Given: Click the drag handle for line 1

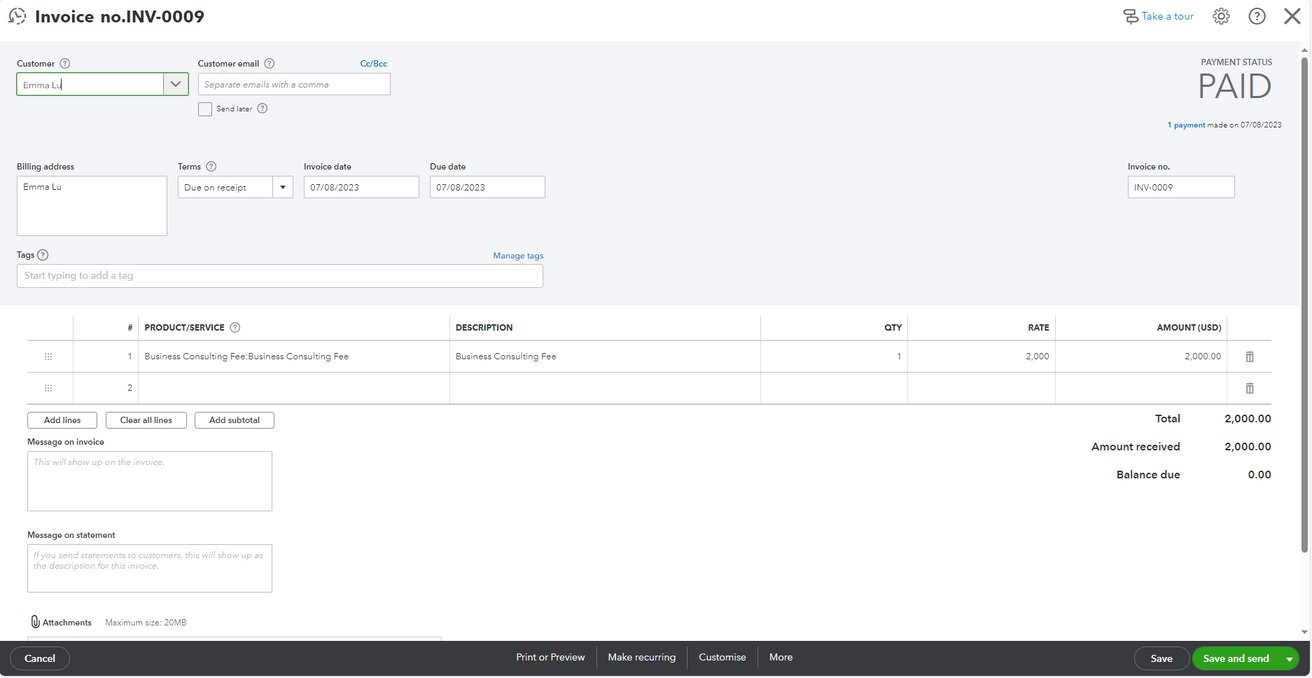Looking at the screenshot, I should coord(49,357).
